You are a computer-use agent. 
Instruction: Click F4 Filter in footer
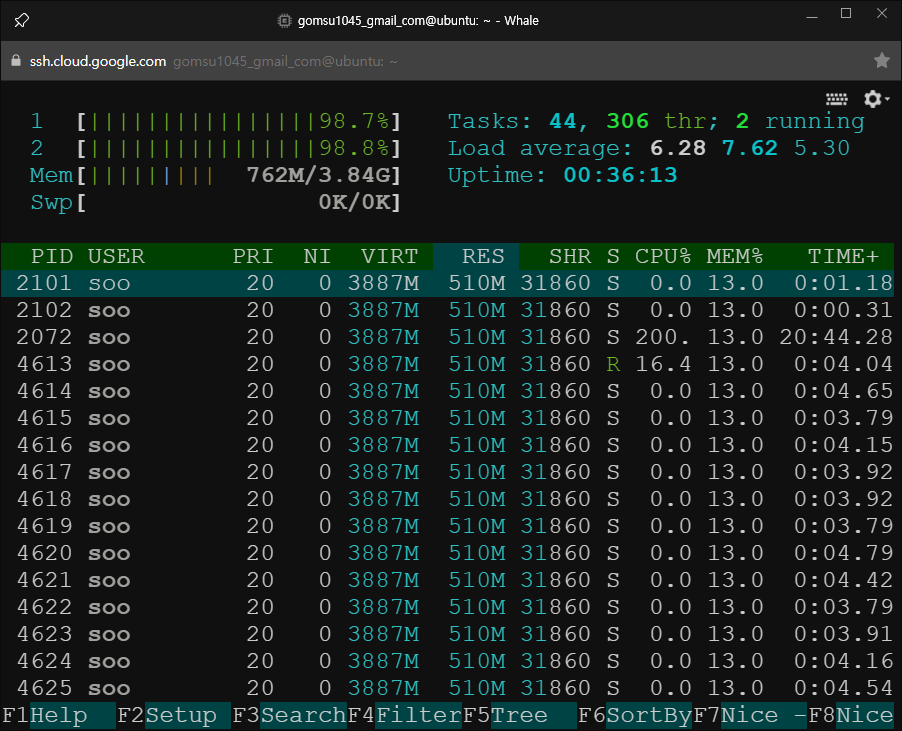(404, 715)
